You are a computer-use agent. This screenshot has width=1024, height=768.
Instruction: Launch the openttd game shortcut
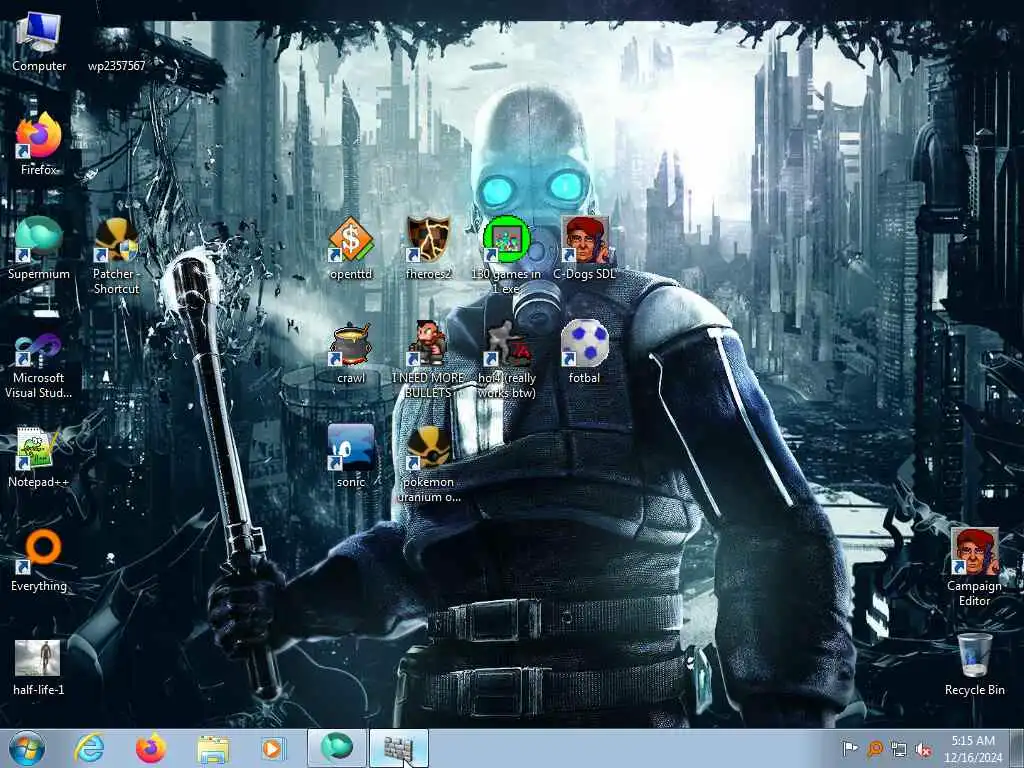[x=351, y=248]
